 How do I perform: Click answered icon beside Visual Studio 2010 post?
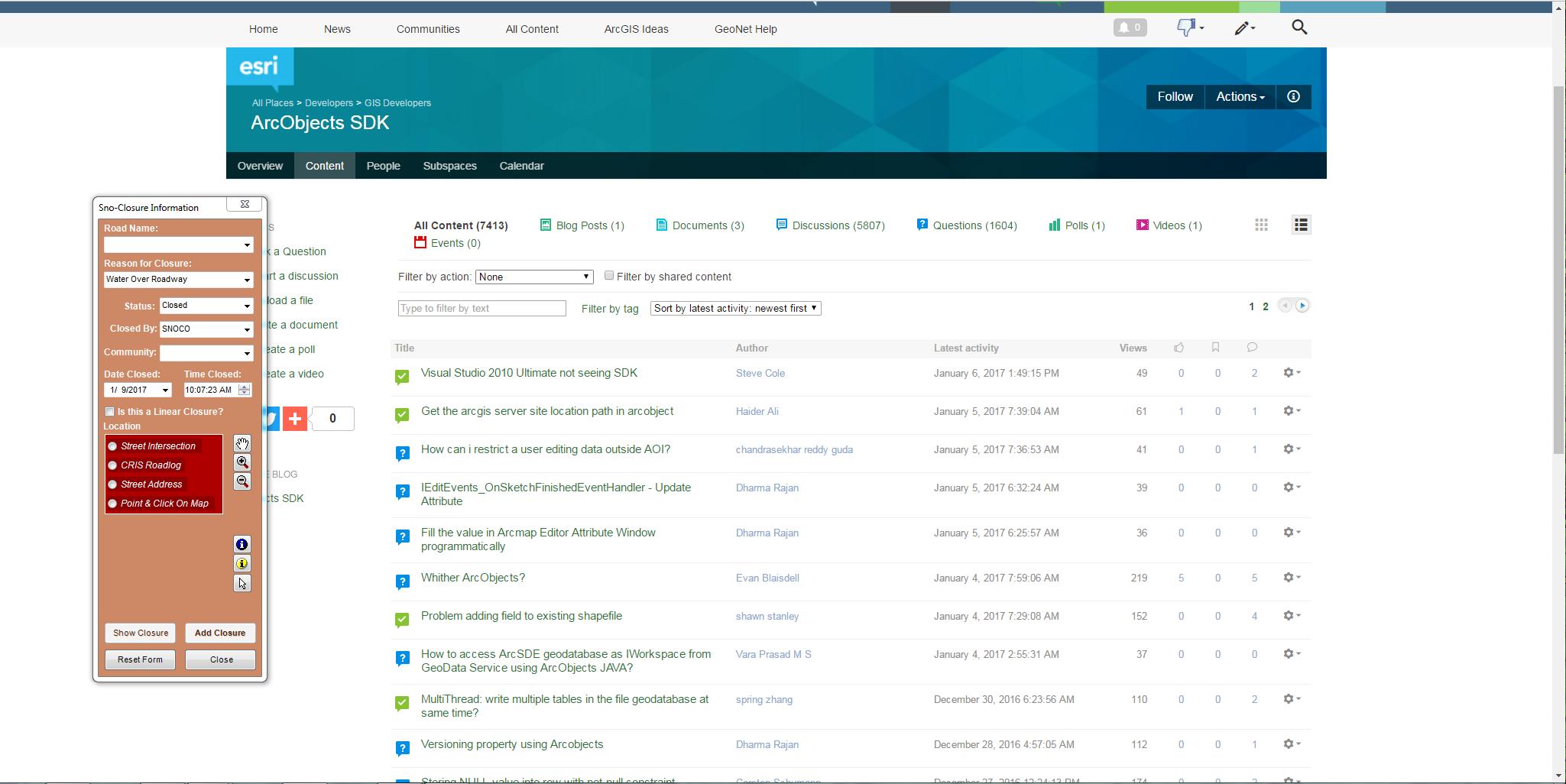pyautogui.click(x=402, y=377)
